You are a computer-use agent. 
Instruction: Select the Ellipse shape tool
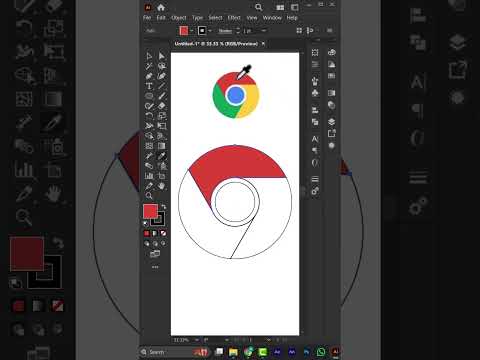click(x=149, y=96)
